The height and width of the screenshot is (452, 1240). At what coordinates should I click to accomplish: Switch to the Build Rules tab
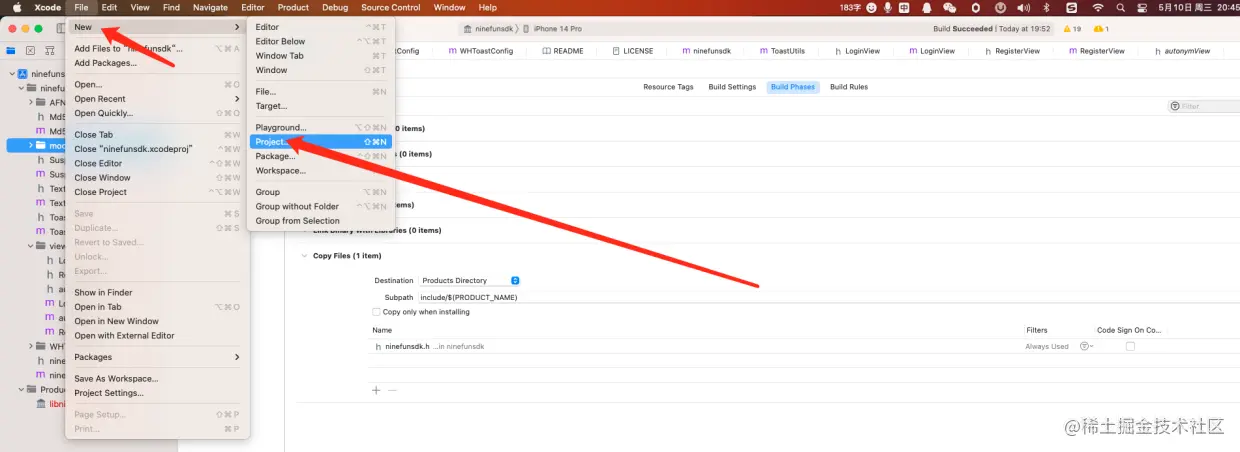coord(849,87)
